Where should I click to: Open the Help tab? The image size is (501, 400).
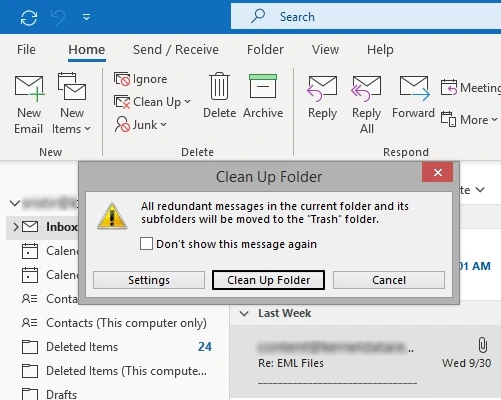tap(380, 50)
